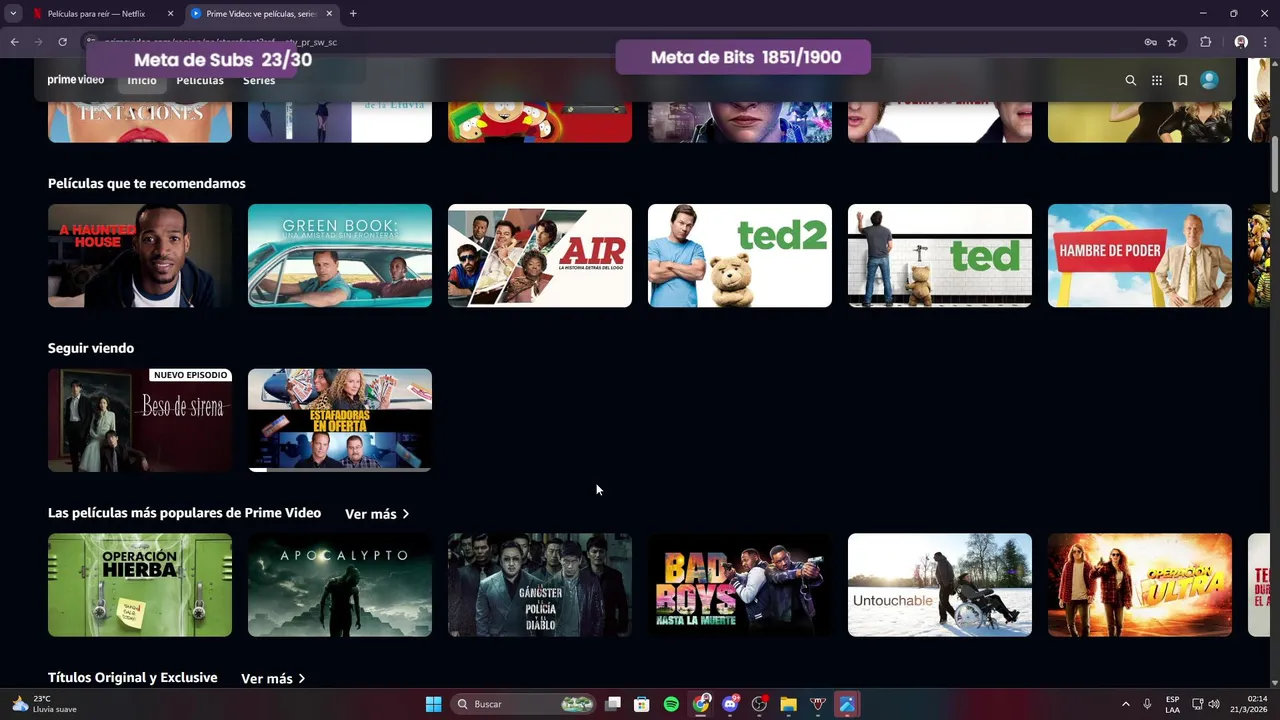Reload the page in Chrome
The height and width of the screenshot is (720, 1280).
click(x=62, y=42)
